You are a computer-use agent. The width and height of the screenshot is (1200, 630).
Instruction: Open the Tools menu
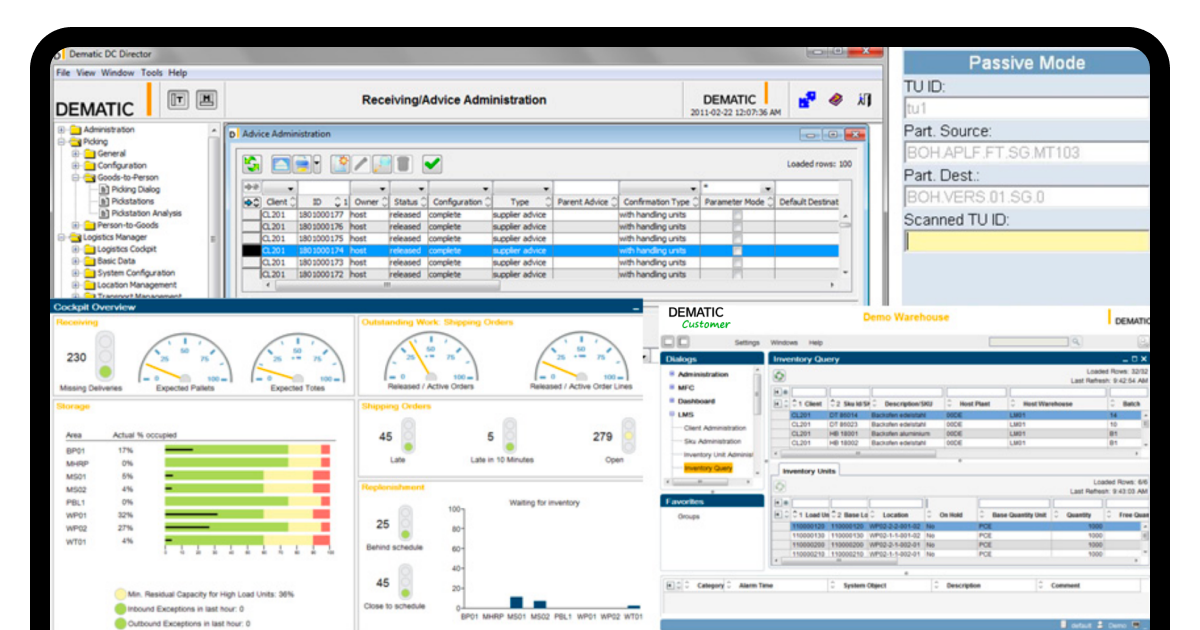[151, 73]
